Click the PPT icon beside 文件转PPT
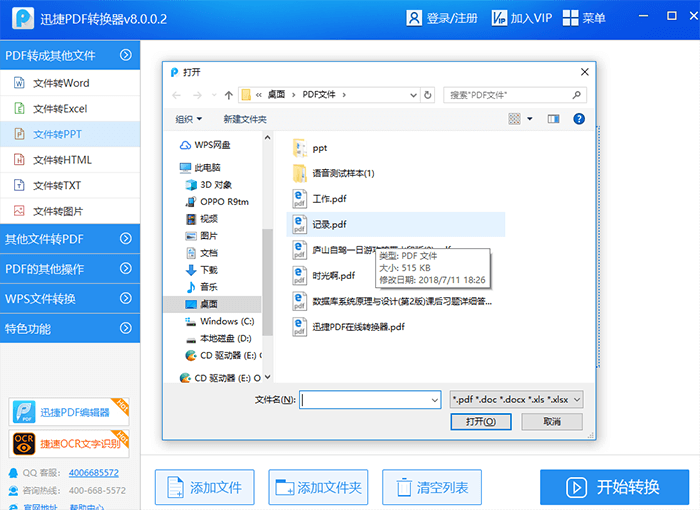700x510 pixels. pos(19,134)
